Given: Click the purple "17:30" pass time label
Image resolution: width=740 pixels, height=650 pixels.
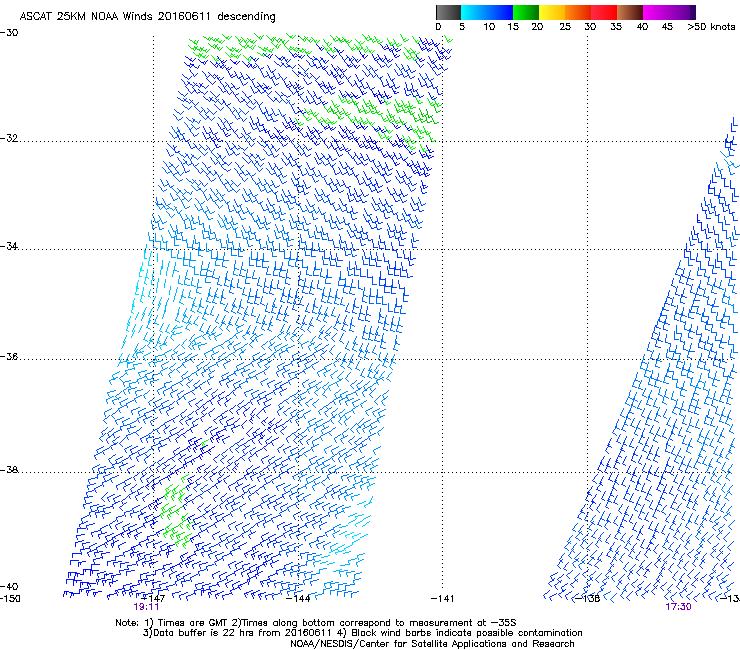Looking at the screenshot, I should click(678, 607).
